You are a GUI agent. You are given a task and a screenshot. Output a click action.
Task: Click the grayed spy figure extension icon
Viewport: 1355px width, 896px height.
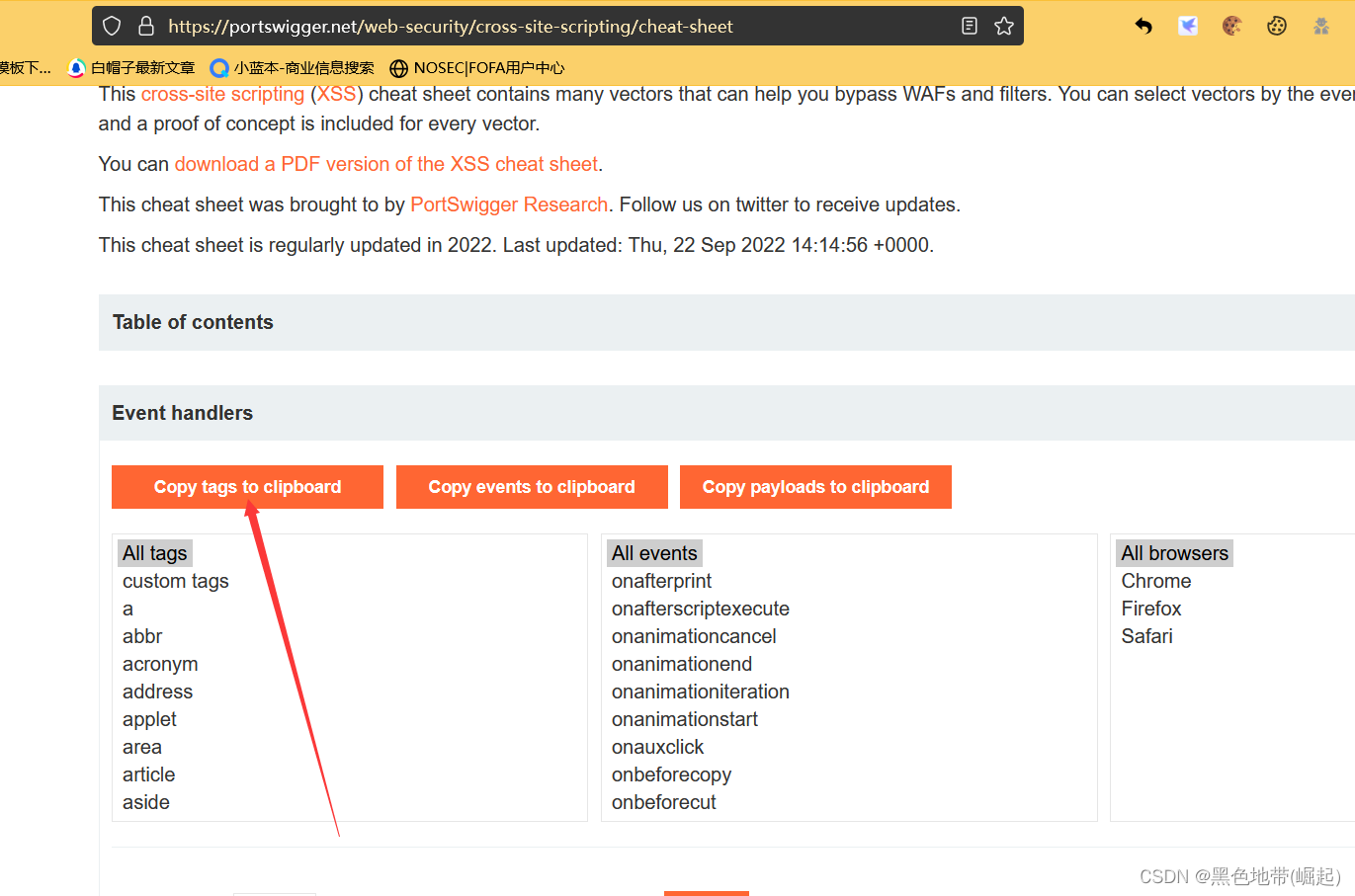tap(1320, 26)
